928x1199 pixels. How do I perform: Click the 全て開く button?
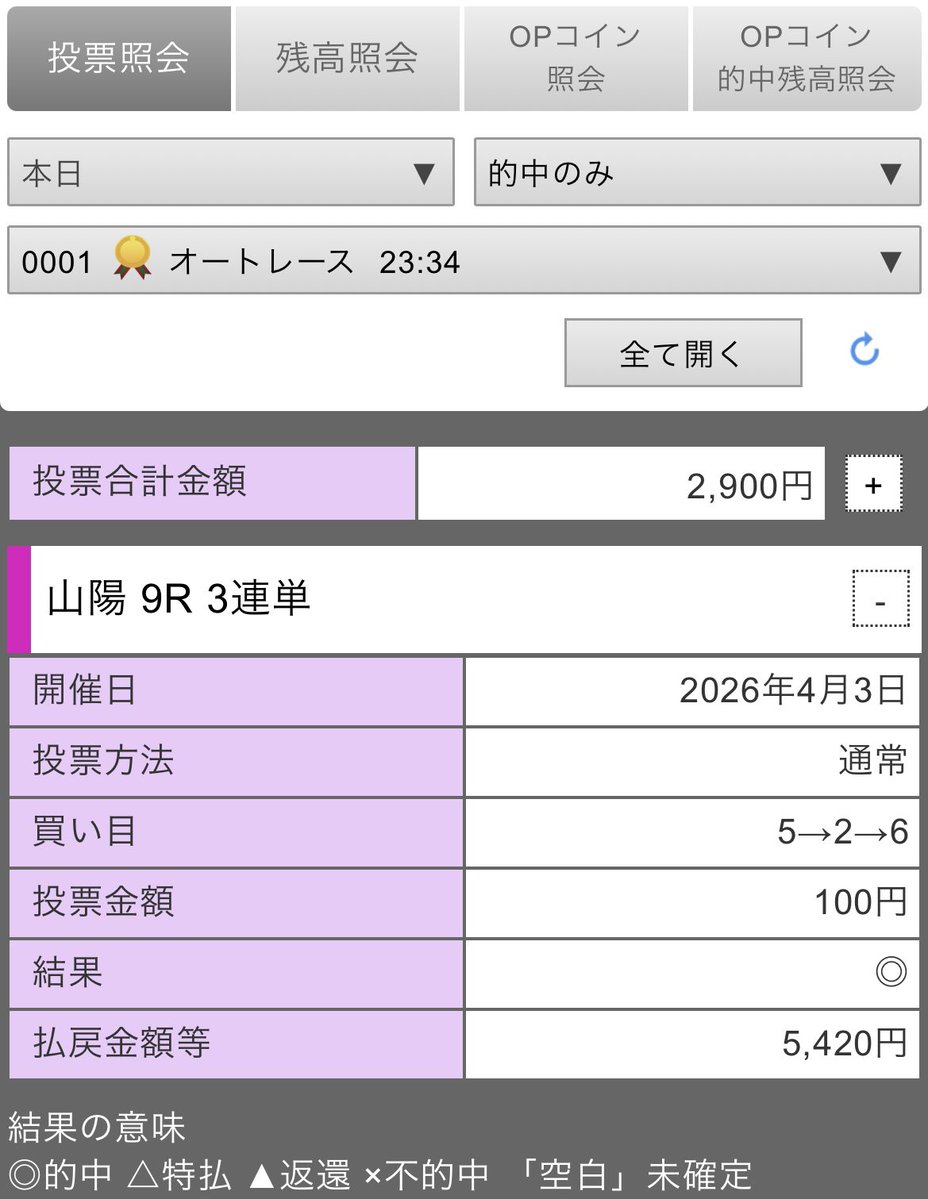point(683,352)
